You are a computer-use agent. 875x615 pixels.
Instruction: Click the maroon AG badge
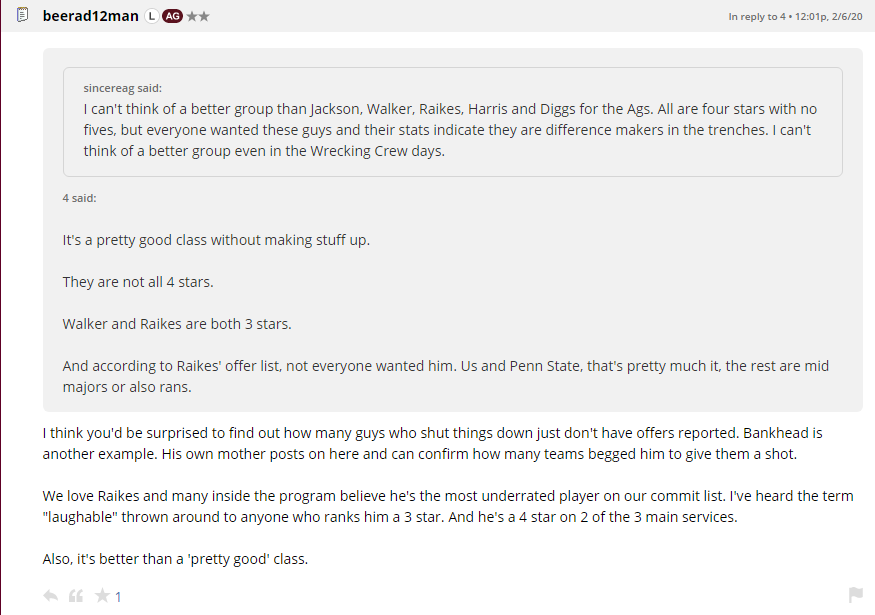point(172,16)
